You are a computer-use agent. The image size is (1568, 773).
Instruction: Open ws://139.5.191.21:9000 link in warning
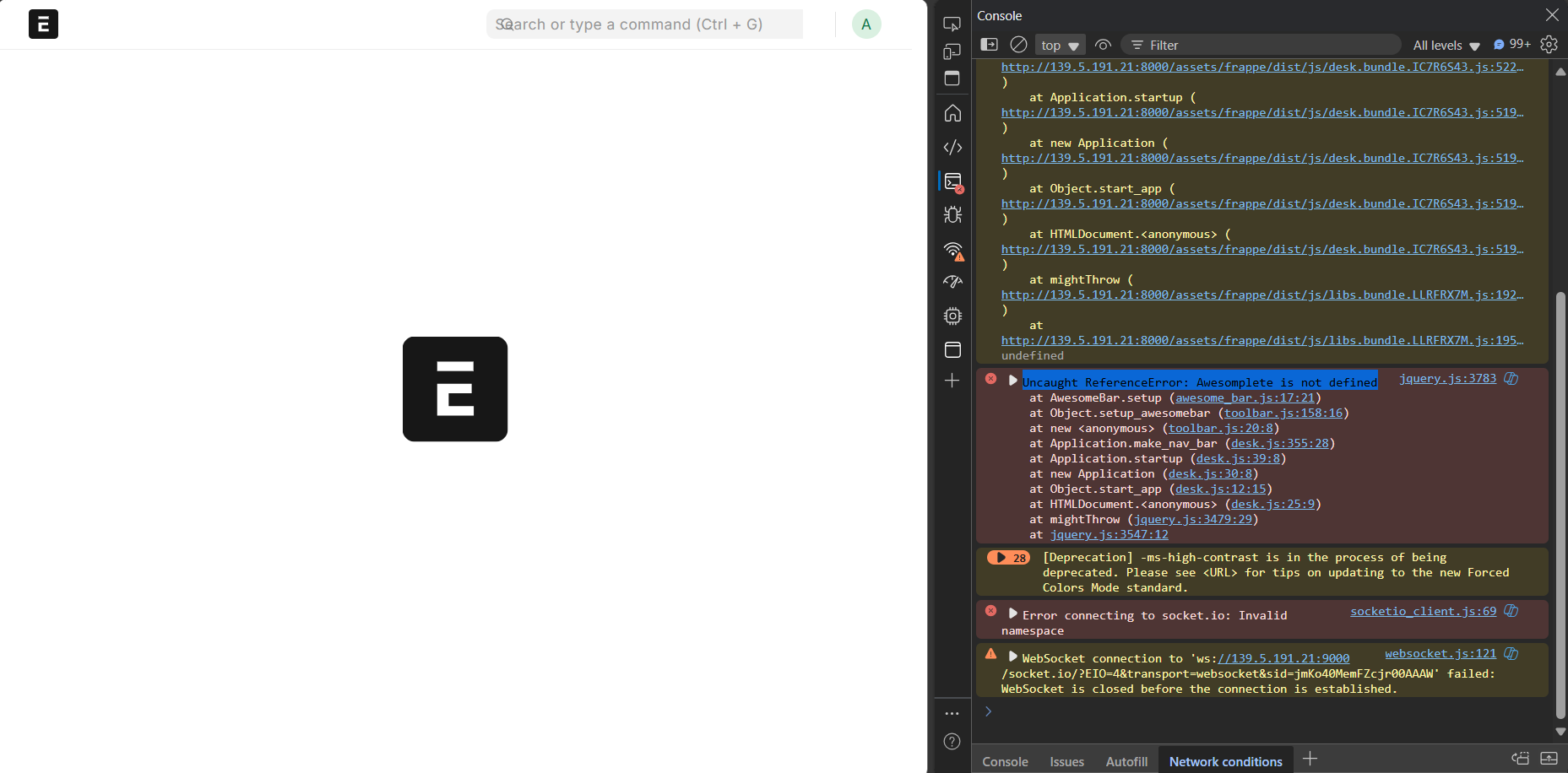coord(1283,659)
